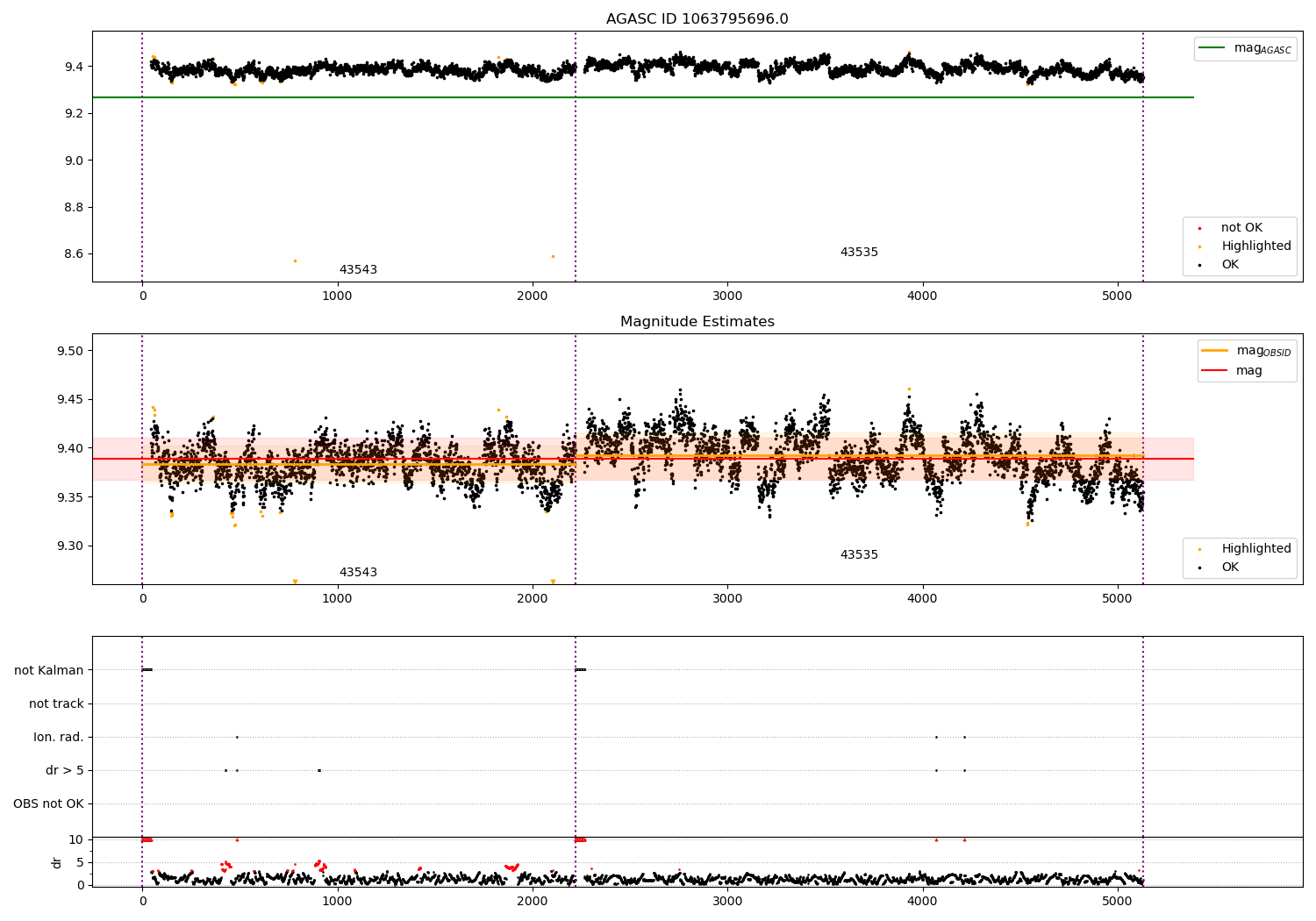Click y-tick "9.40" on the middle plot
Screen dimensions: 1316x921
click(69, 448)
